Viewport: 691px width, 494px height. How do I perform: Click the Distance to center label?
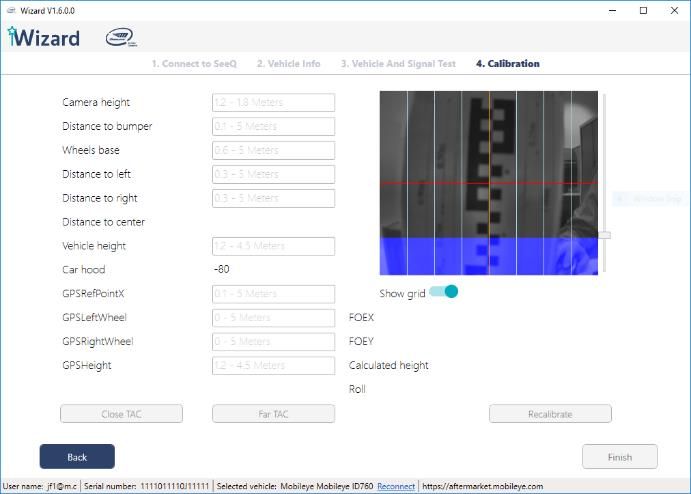(x=104, y=222)
